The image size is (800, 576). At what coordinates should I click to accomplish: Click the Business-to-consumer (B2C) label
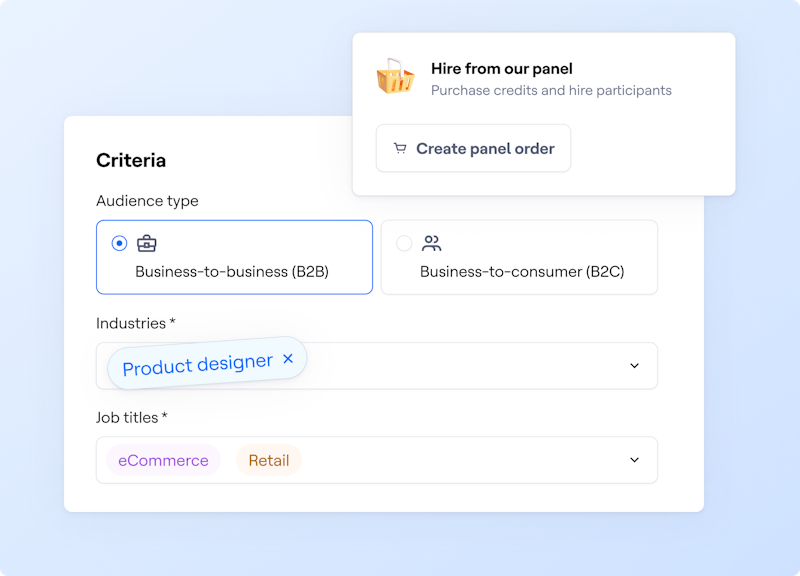pyautogui.click(x=522, y=271)
